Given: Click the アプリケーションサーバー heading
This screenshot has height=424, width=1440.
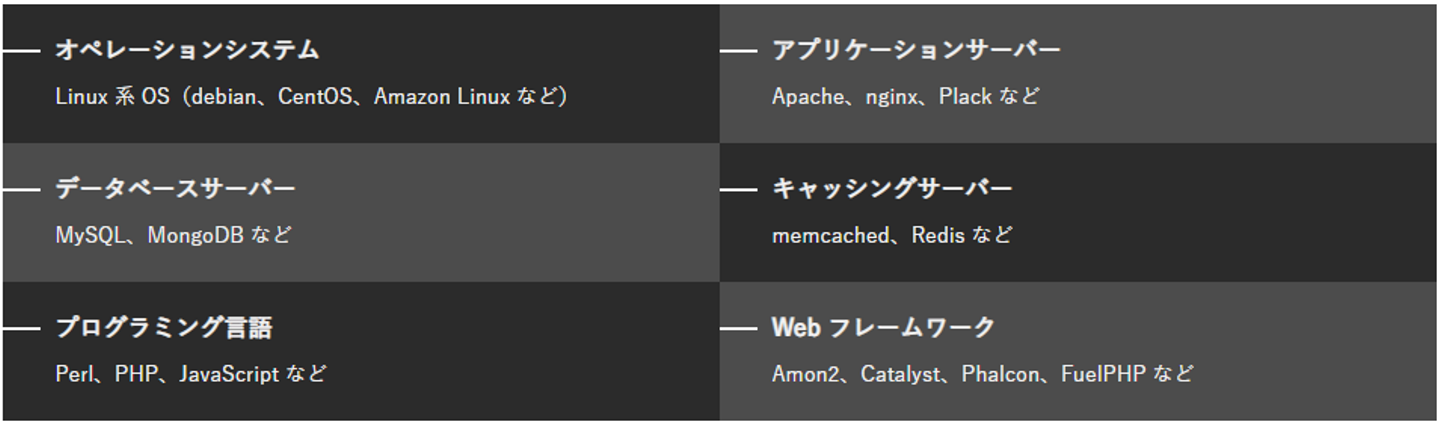Looking at the screenshot, I should 916,49.
